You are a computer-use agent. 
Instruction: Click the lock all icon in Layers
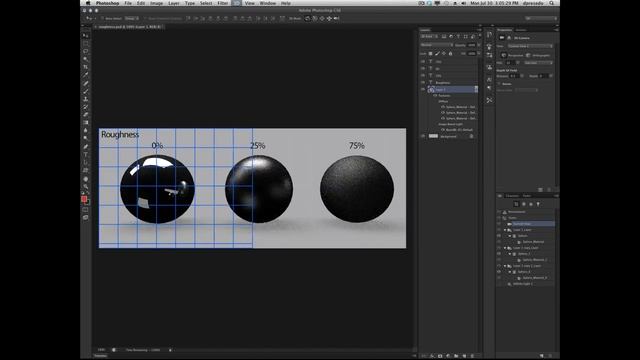coord(451,53)
